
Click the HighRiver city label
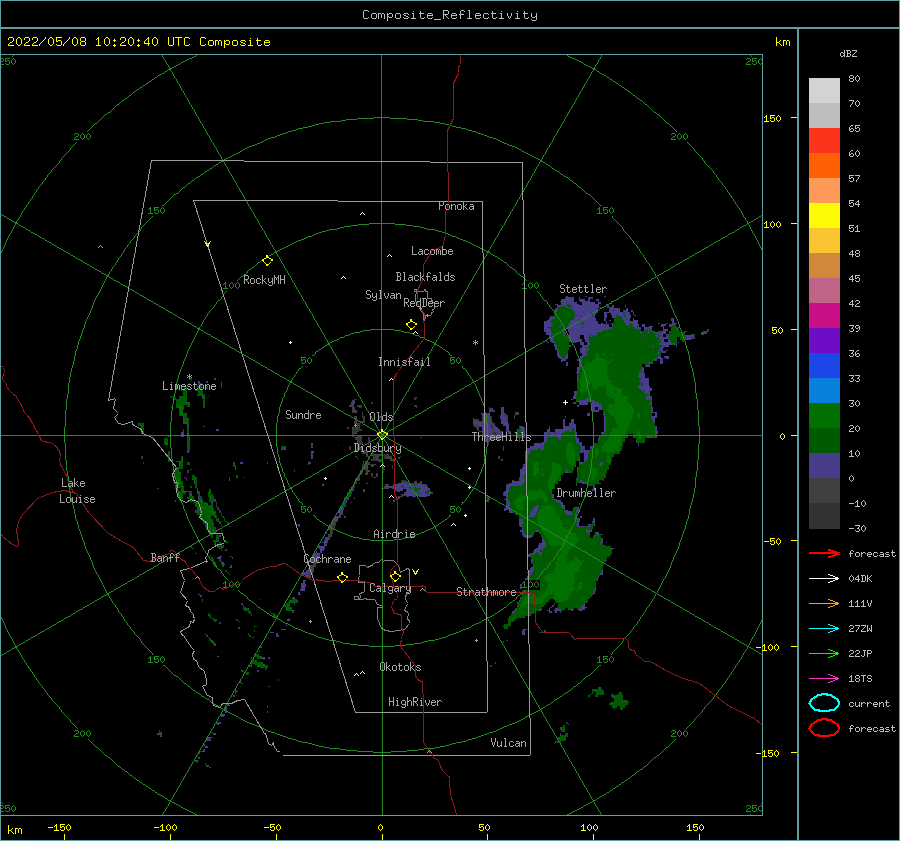click(415, 702)
